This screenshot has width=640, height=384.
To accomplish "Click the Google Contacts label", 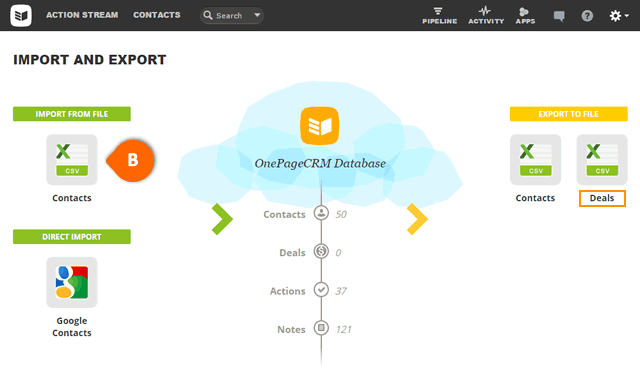I will point(72,327).
